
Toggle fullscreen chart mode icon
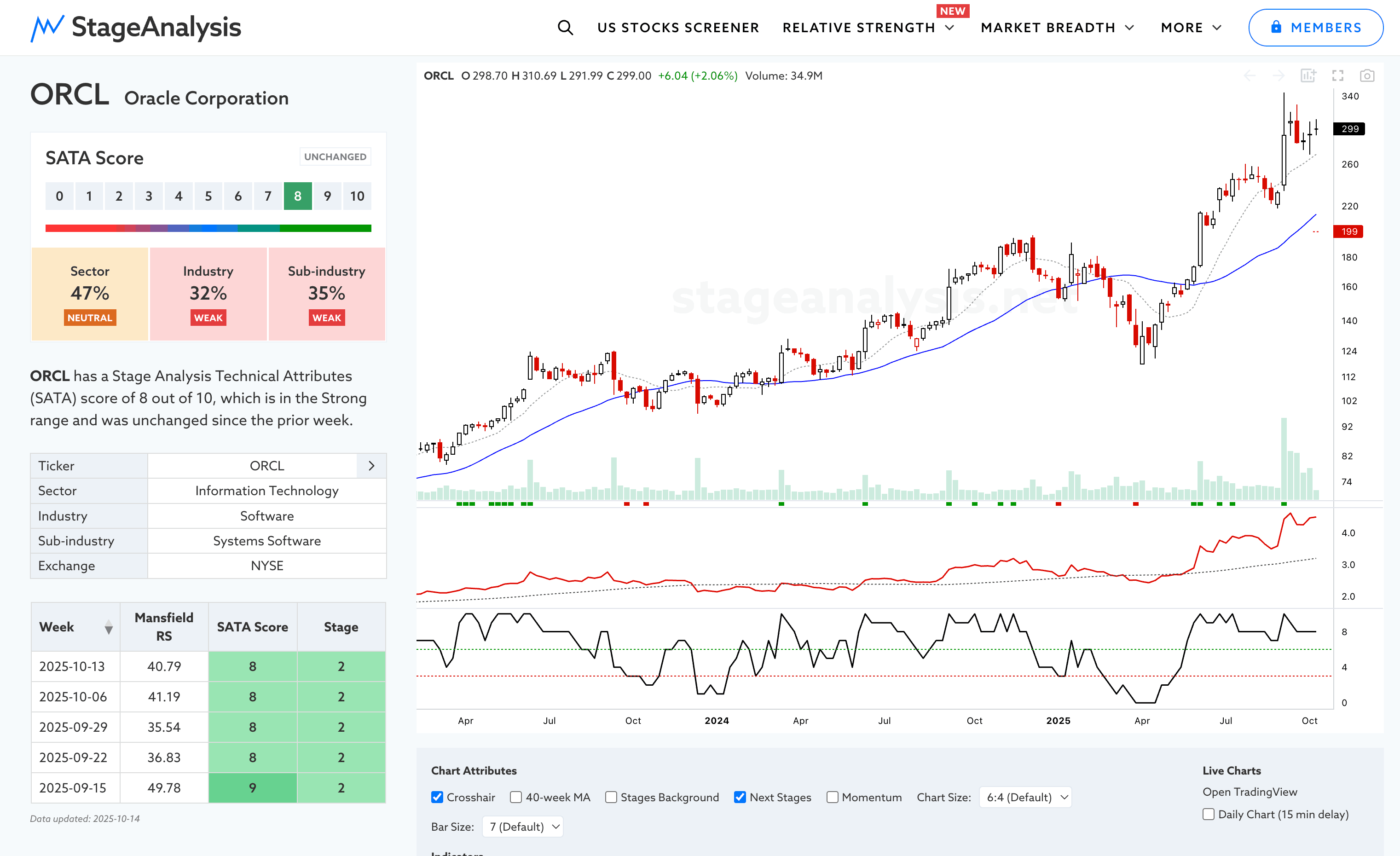pos(1337,75)
